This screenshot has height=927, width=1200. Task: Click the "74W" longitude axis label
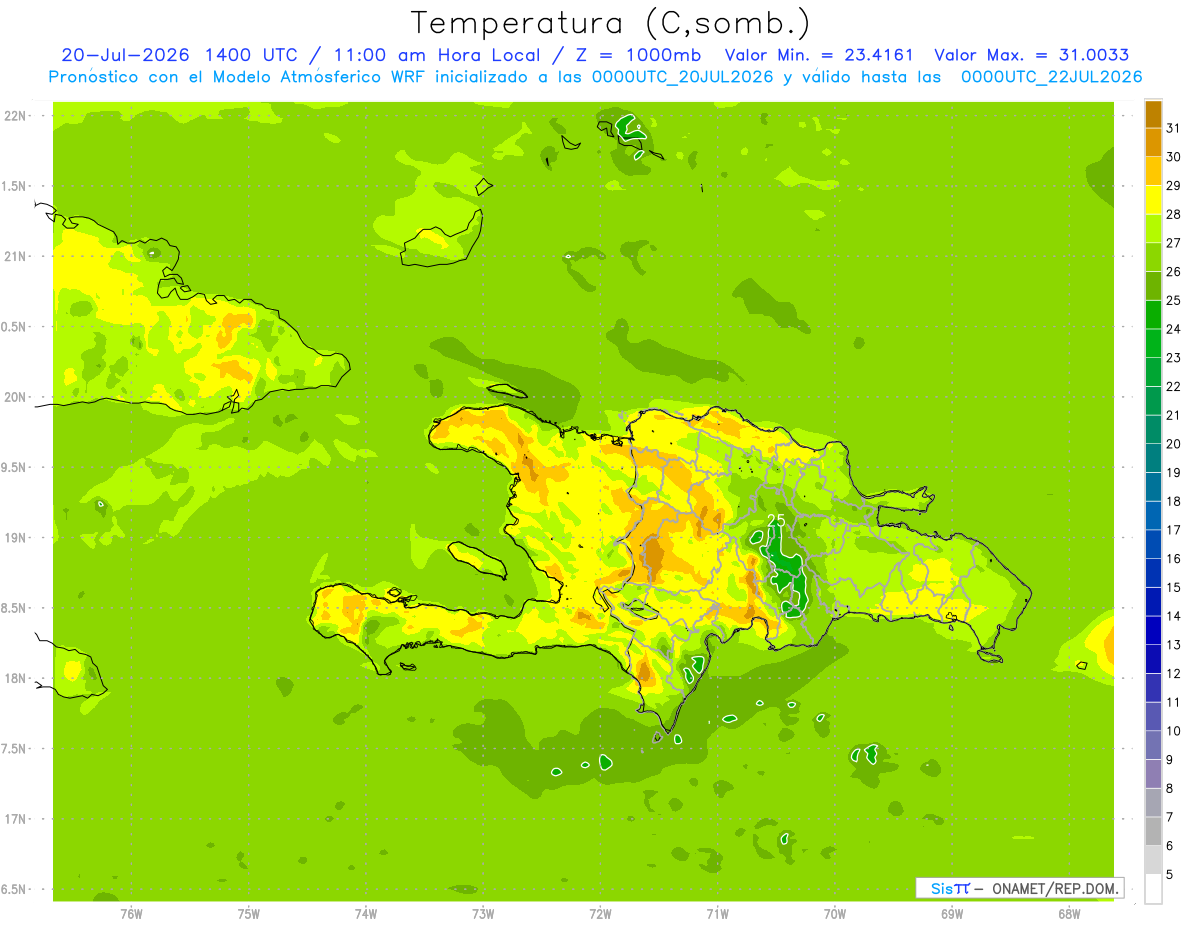366,913
